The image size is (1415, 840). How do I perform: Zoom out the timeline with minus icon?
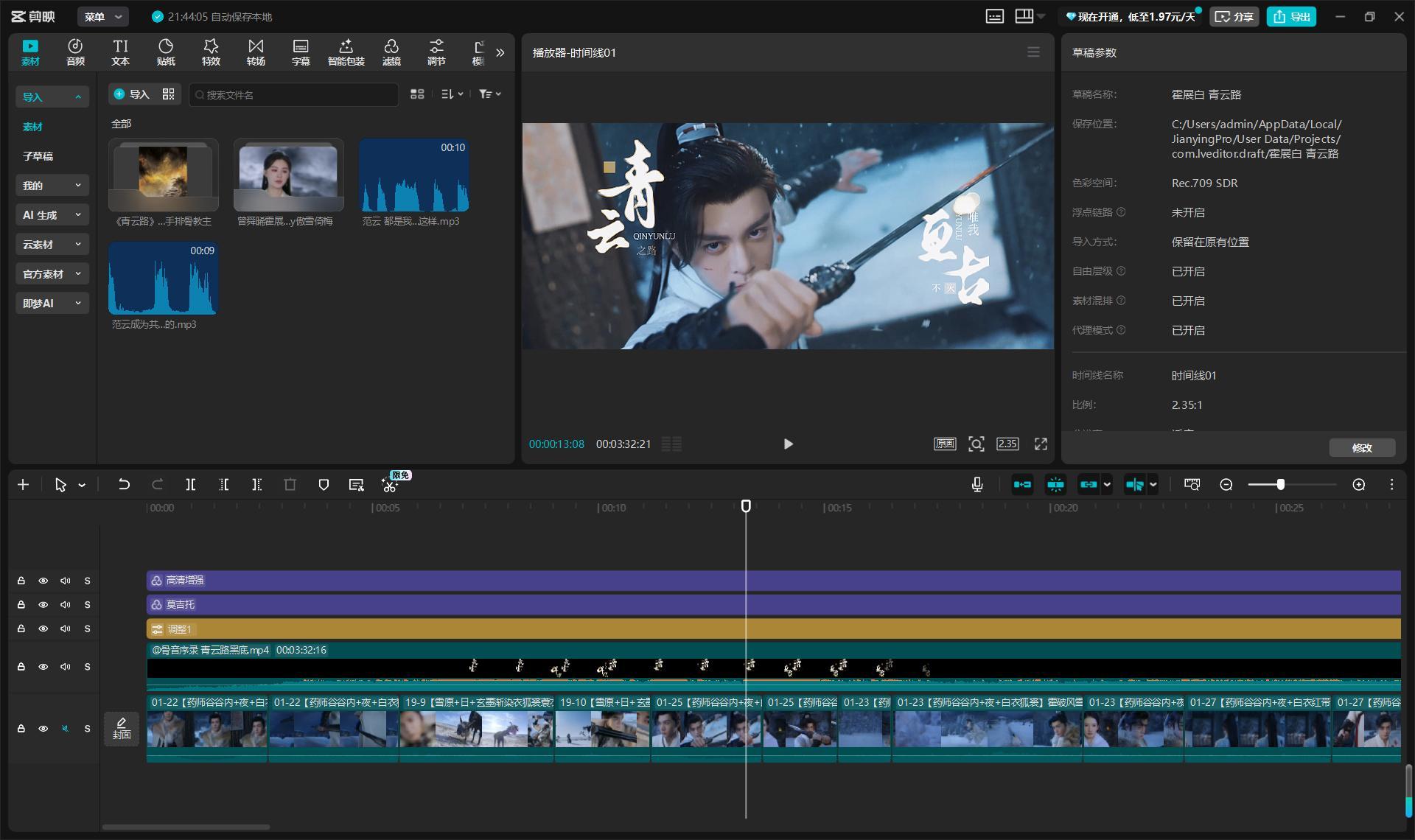[x=1226, y=484]
